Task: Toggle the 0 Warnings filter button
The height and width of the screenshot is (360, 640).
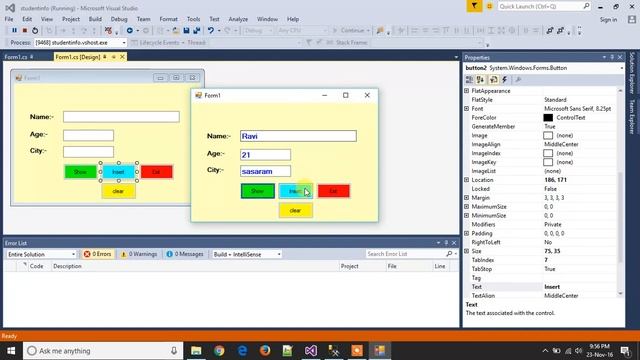Action: (139, 254)
